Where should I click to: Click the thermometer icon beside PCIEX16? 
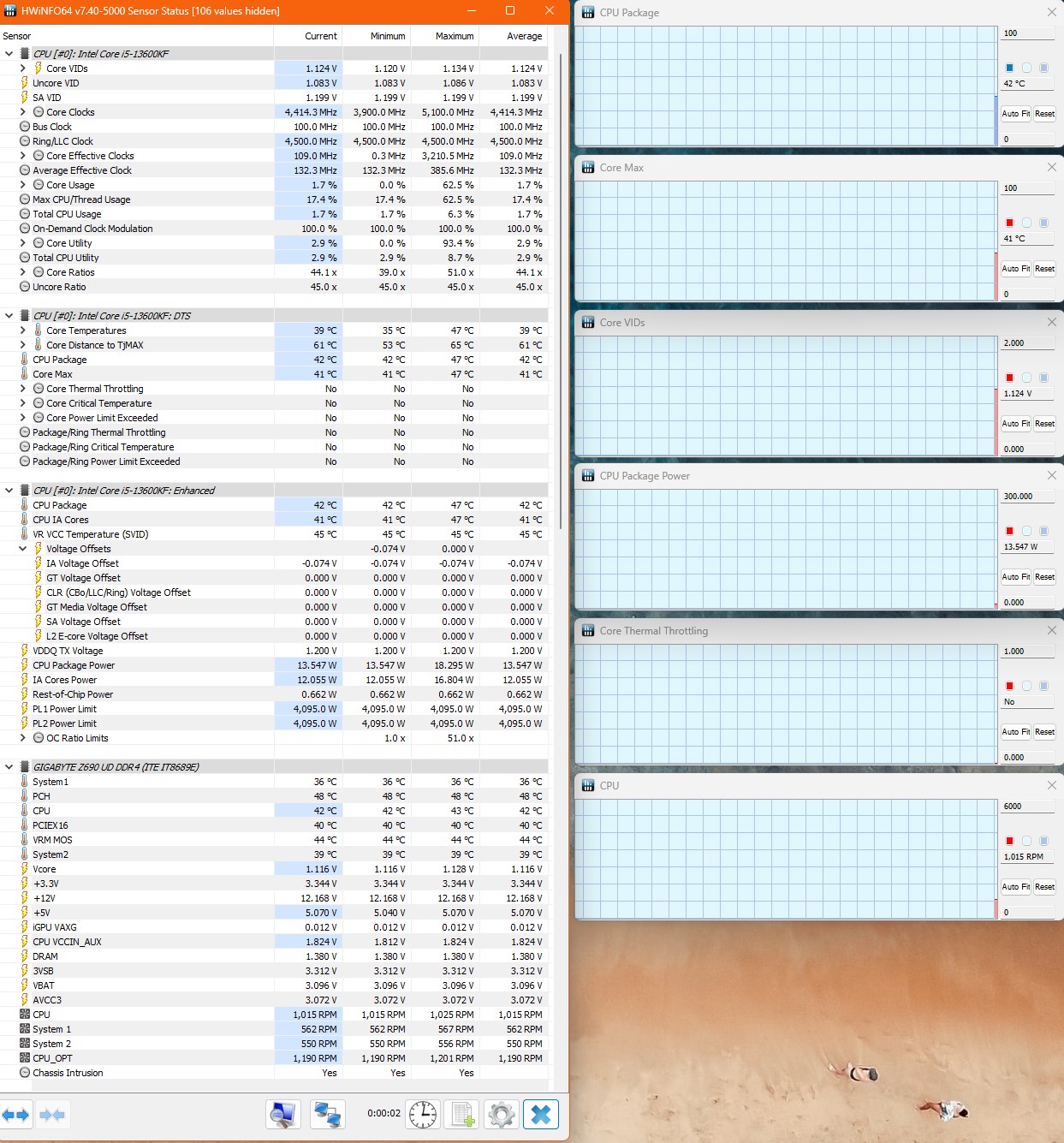tap(24, 825)
